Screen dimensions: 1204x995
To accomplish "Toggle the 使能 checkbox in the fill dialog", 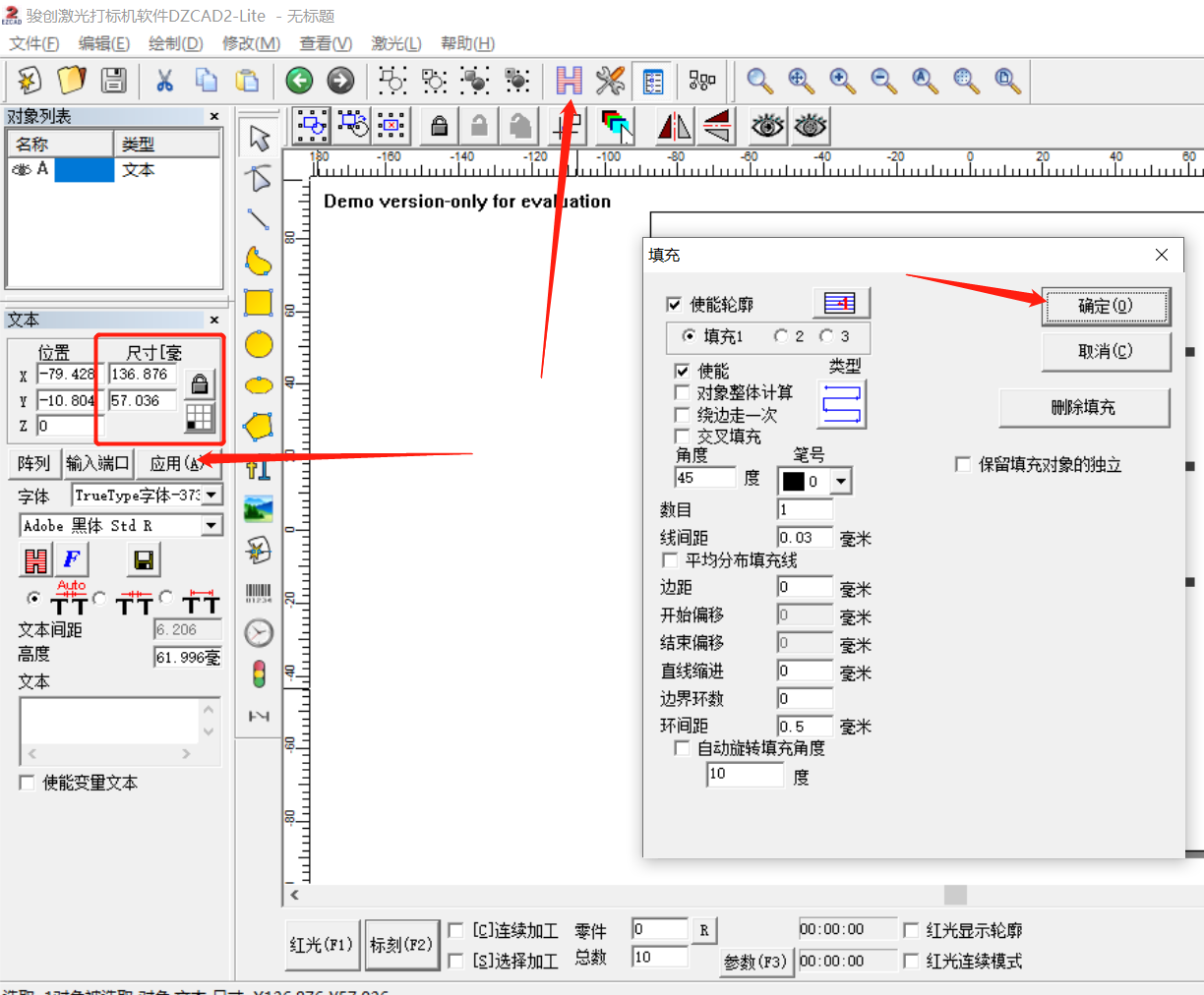I will (682, 371).
